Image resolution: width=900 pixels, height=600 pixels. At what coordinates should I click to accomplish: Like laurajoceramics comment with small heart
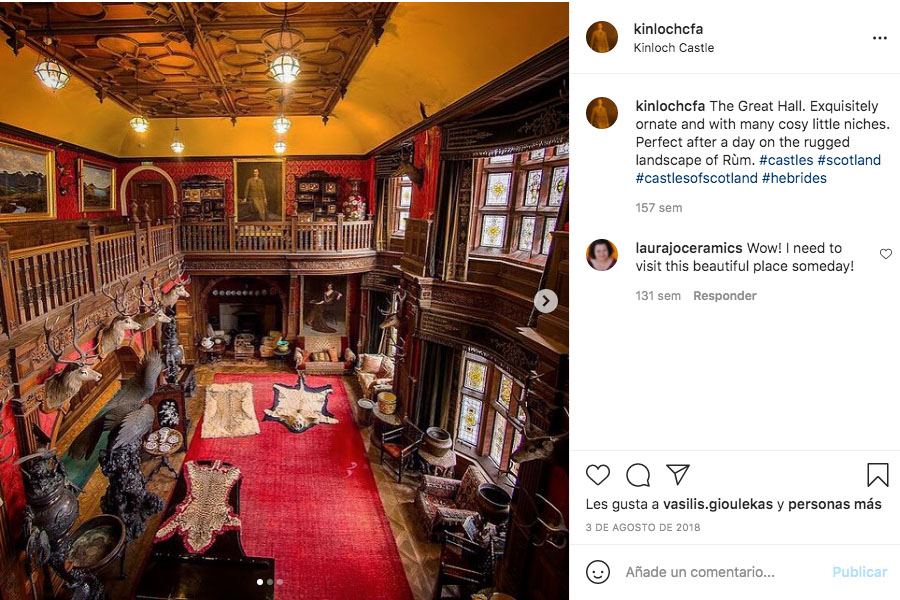tap(886, 254)
